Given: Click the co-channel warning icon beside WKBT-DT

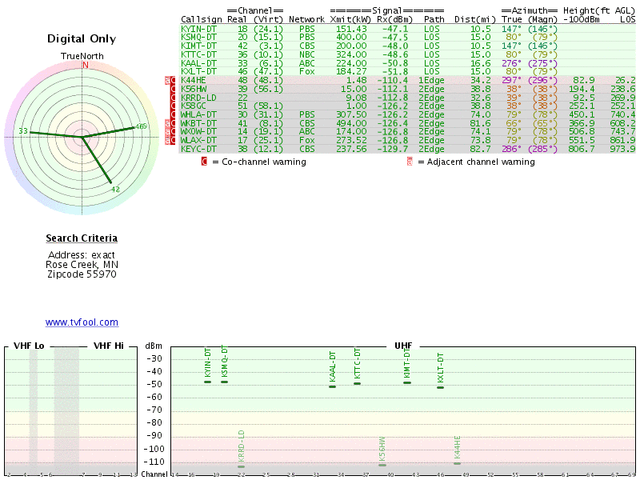Looking at the screenshot, I should pyautogui.click(x=173, y=123).
